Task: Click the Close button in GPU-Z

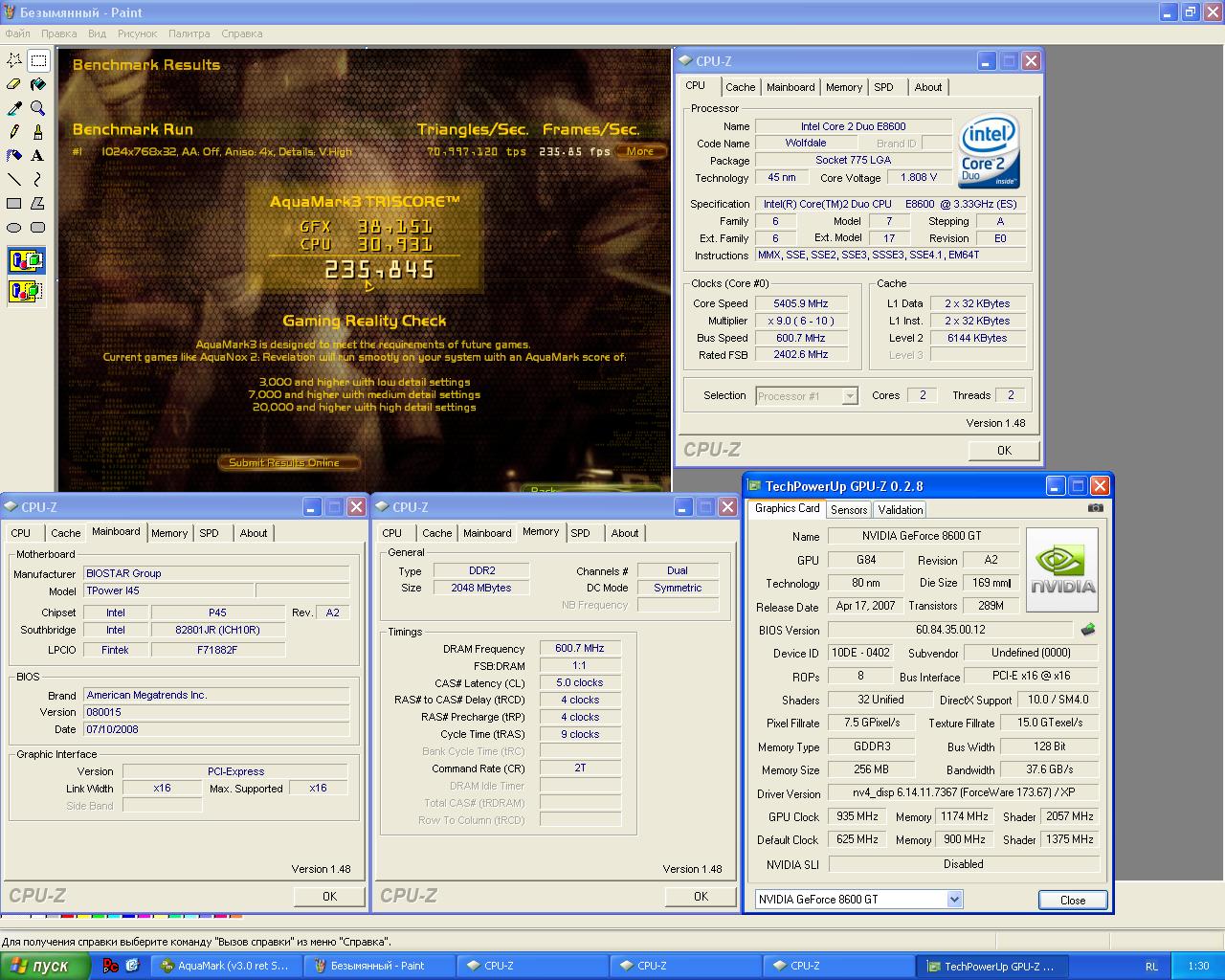Action: point(1073,900)
